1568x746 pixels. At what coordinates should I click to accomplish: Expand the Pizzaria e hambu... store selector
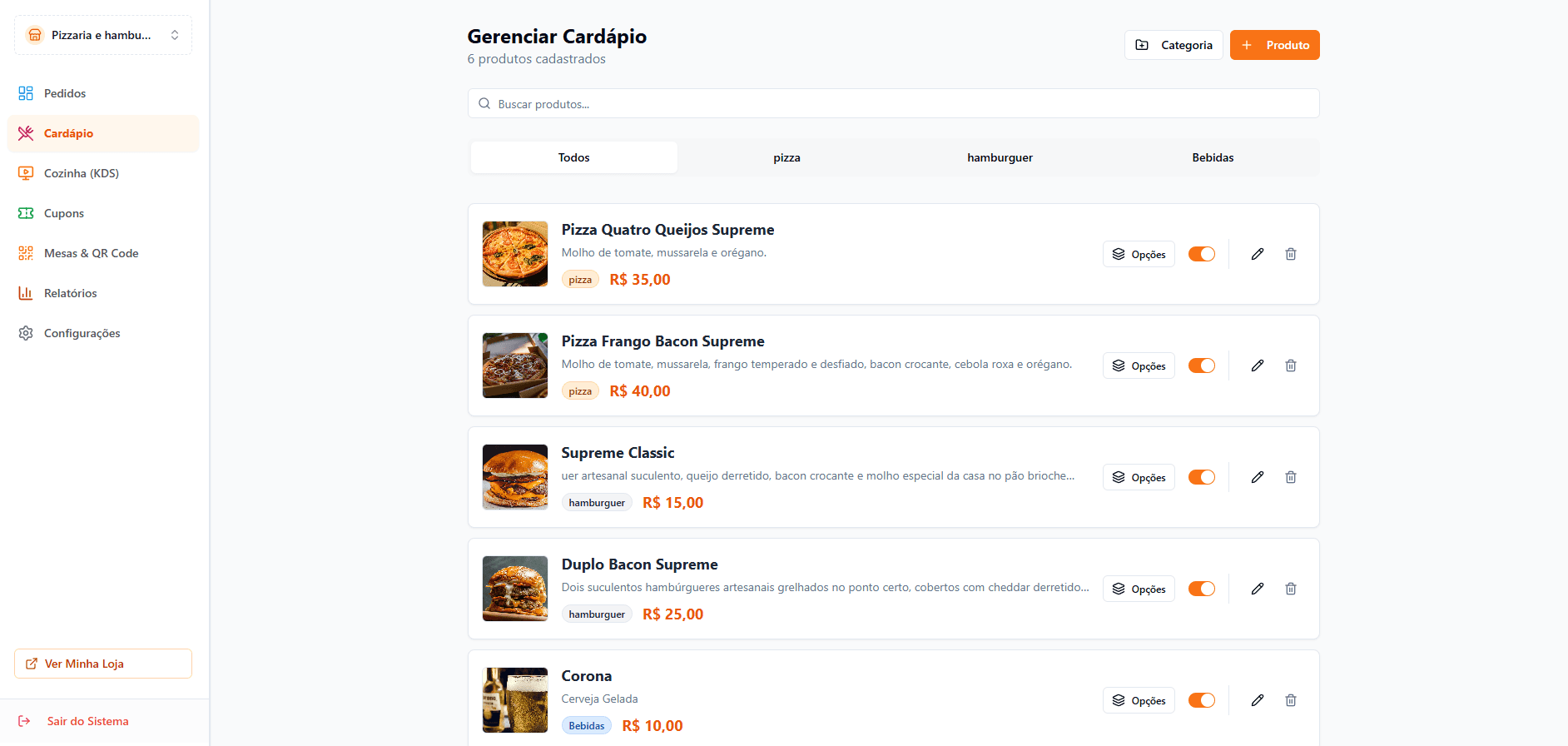tap(103, 35)
